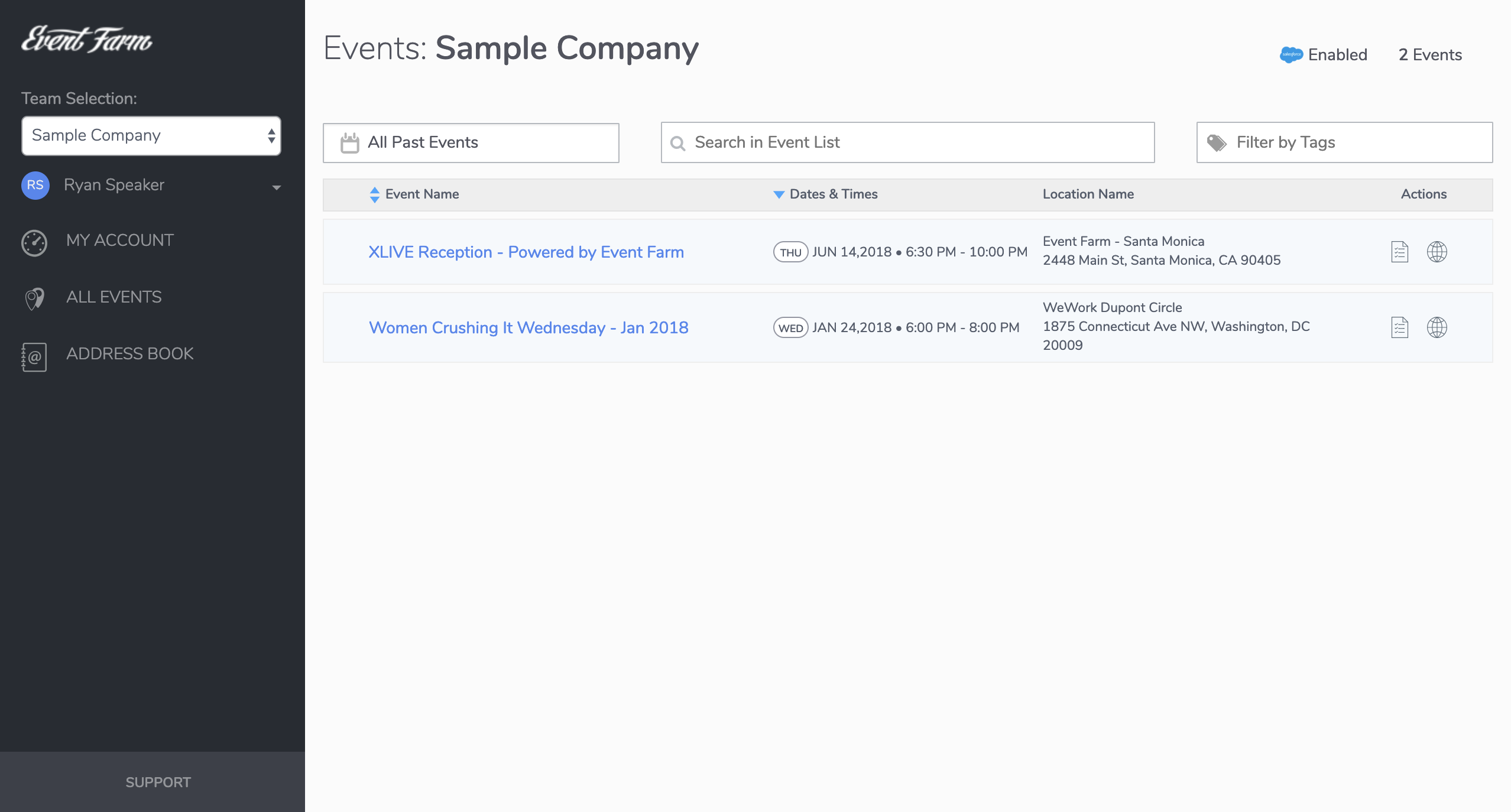Open XLIVE Reception - Powered by Event Farm link

[526, 252]
